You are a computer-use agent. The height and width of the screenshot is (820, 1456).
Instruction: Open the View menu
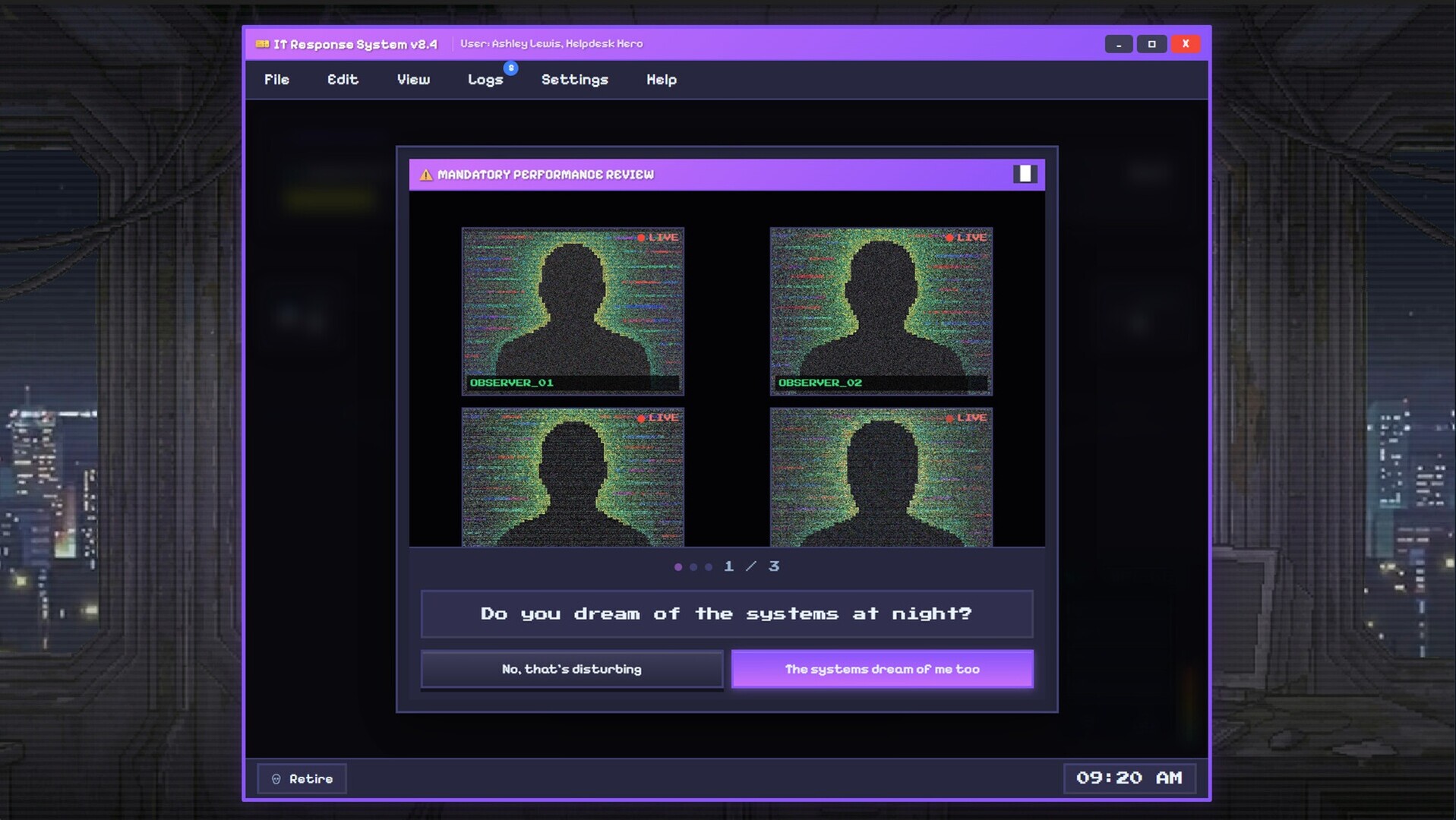(x=413, y=80)
